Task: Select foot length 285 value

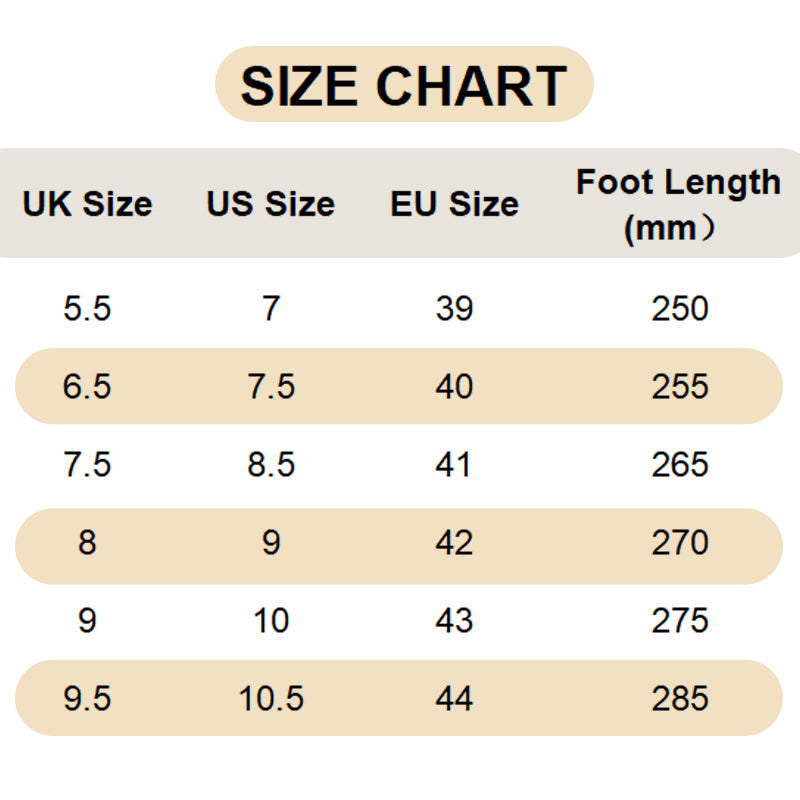Action: [680, 699]
